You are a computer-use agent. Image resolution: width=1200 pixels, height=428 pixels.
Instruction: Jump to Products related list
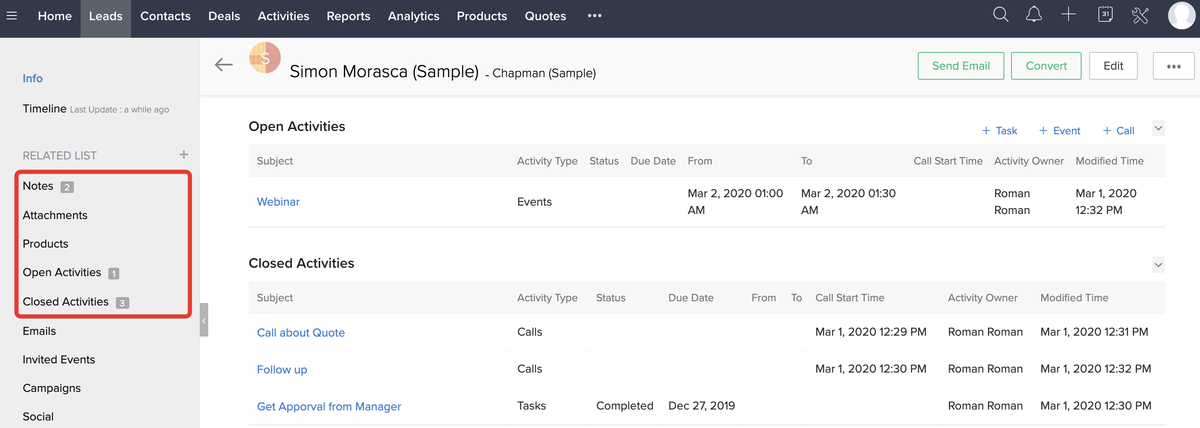coord(45,244)
